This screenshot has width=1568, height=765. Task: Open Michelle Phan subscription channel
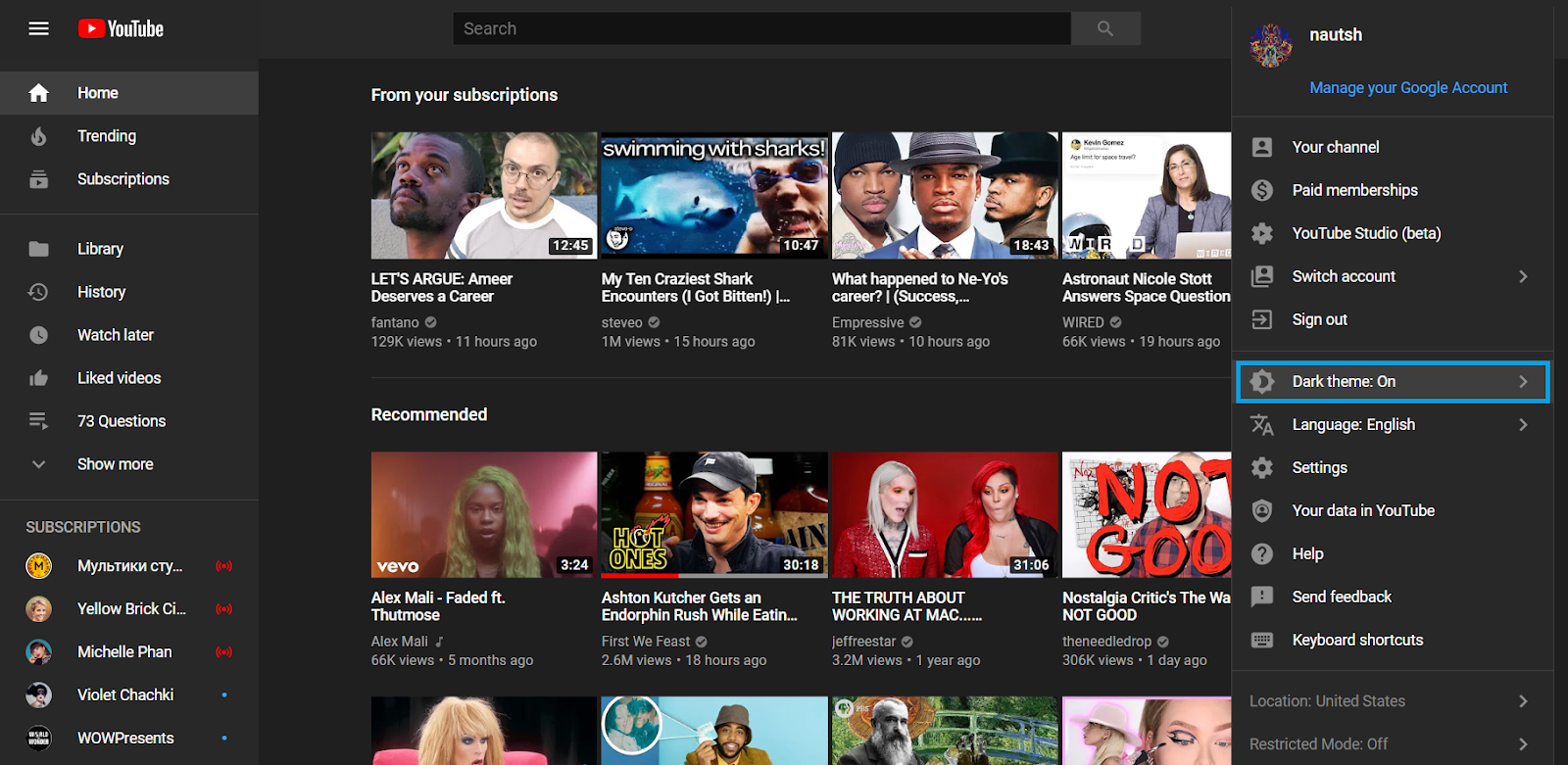pos(129,651)
